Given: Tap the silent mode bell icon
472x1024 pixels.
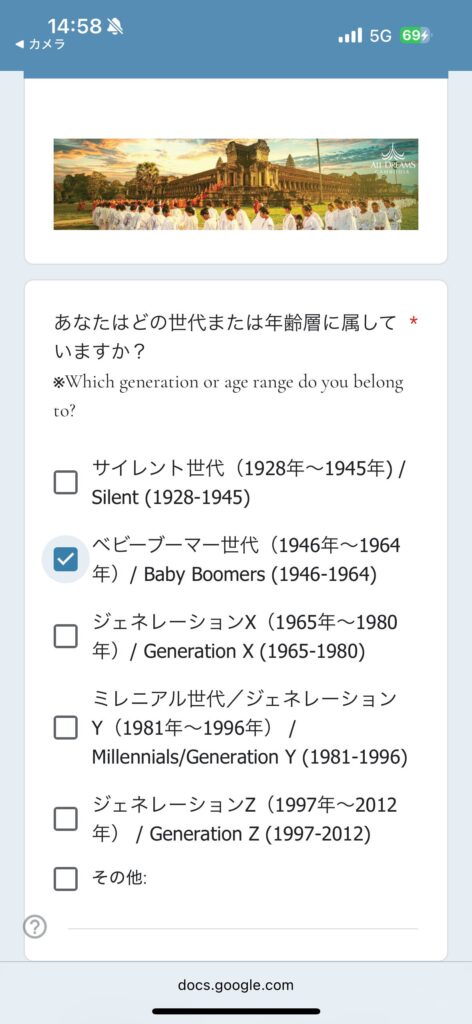Looking at the screenshot, I should click(116, 26).
